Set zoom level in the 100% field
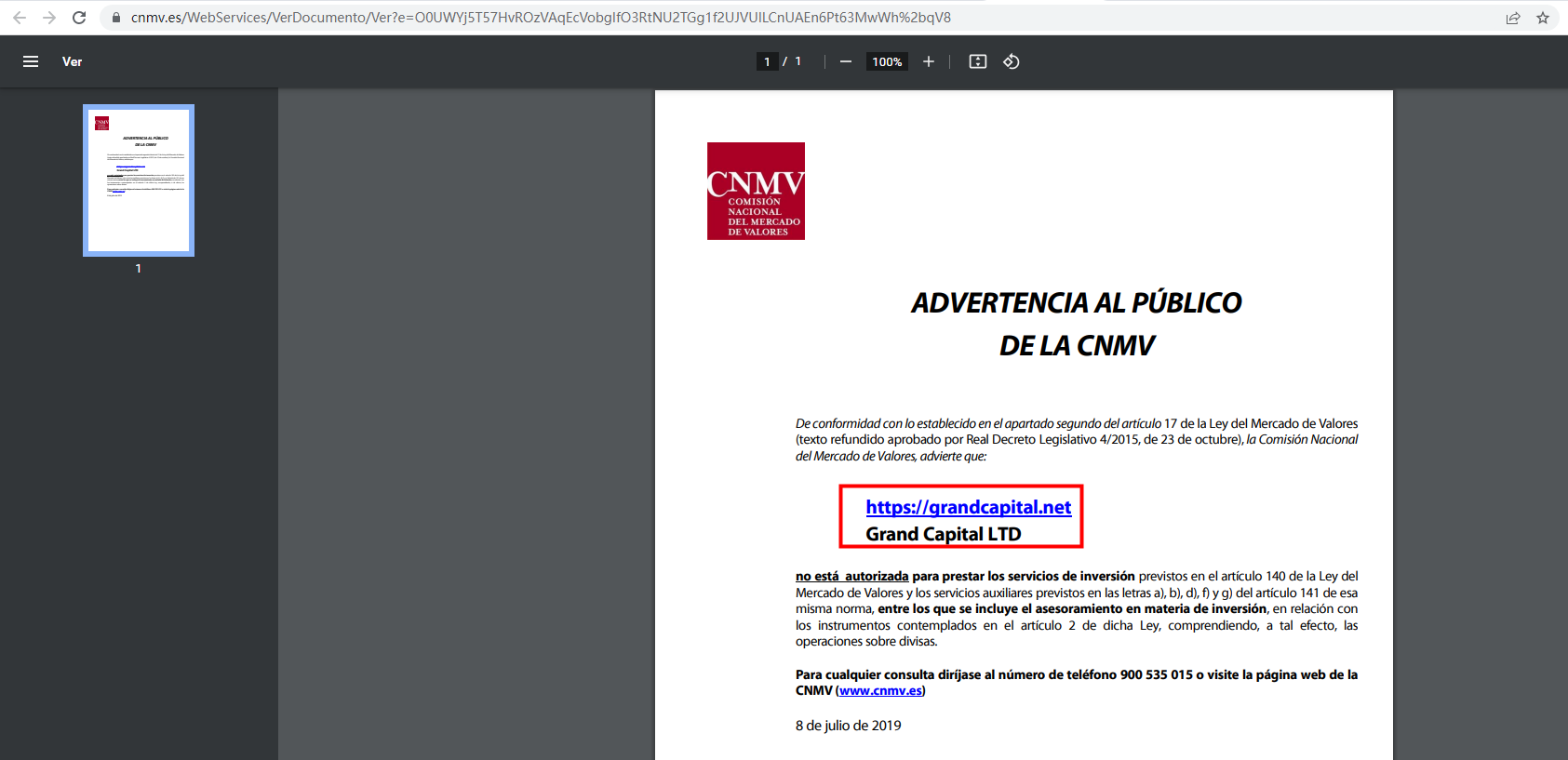This screenshot has height=760, width=1568. [887, 61]
